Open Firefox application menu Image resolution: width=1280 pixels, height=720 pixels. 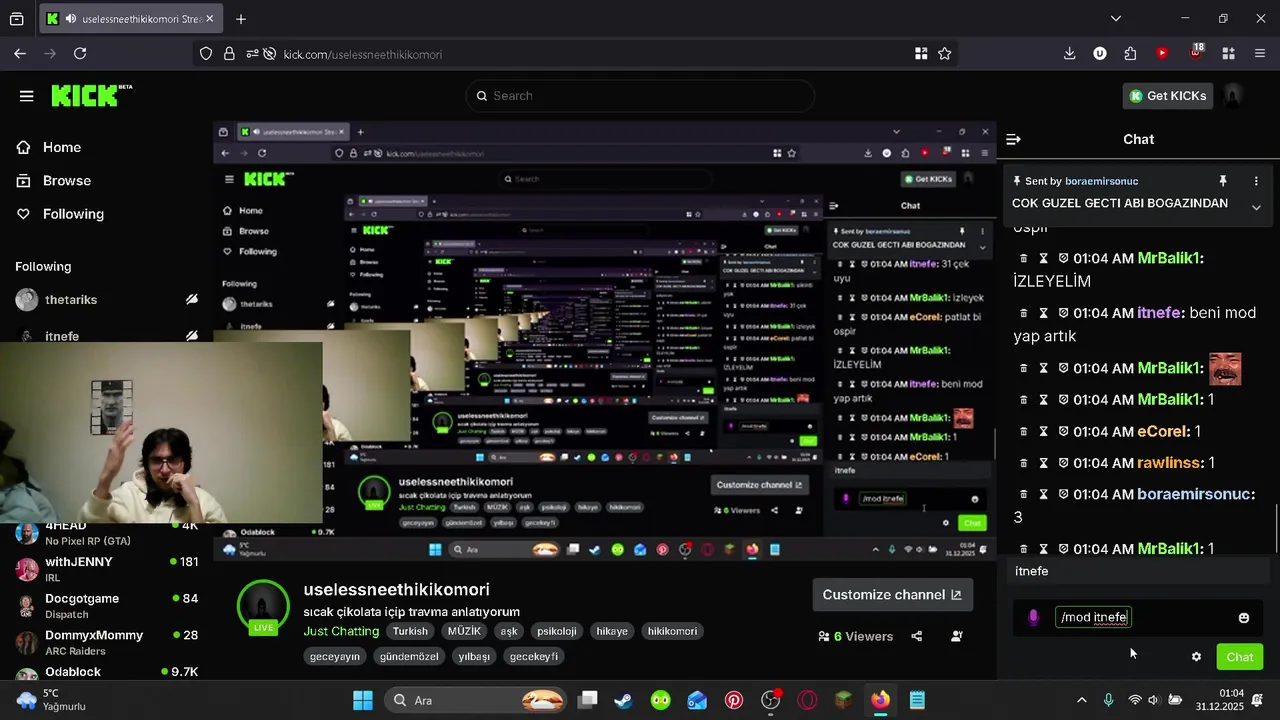[x=1260, y=54]
